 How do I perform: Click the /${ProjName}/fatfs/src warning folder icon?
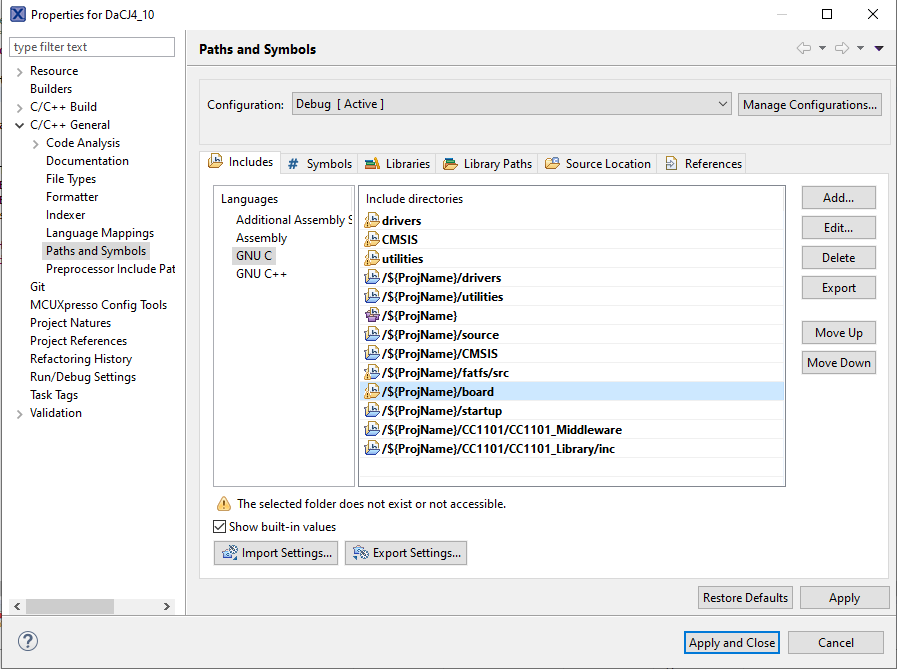point(372,373)
